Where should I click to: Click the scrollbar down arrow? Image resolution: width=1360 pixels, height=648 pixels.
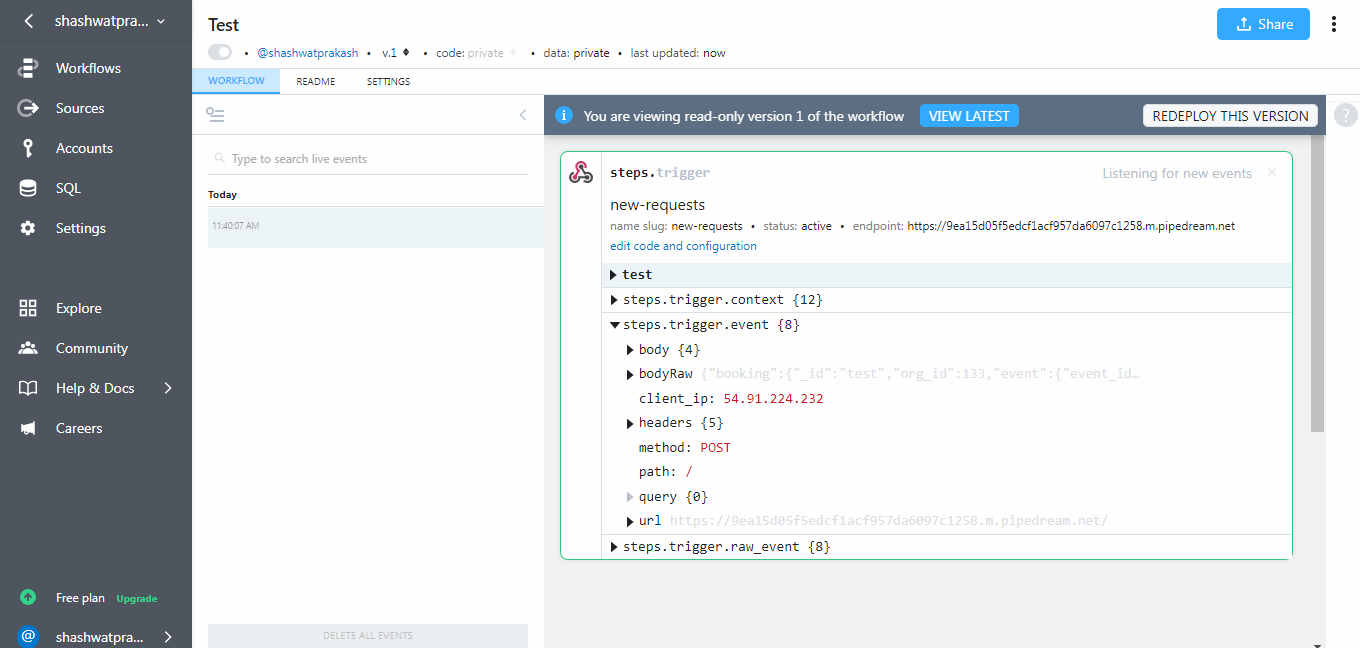click(x=1317, y=643)
